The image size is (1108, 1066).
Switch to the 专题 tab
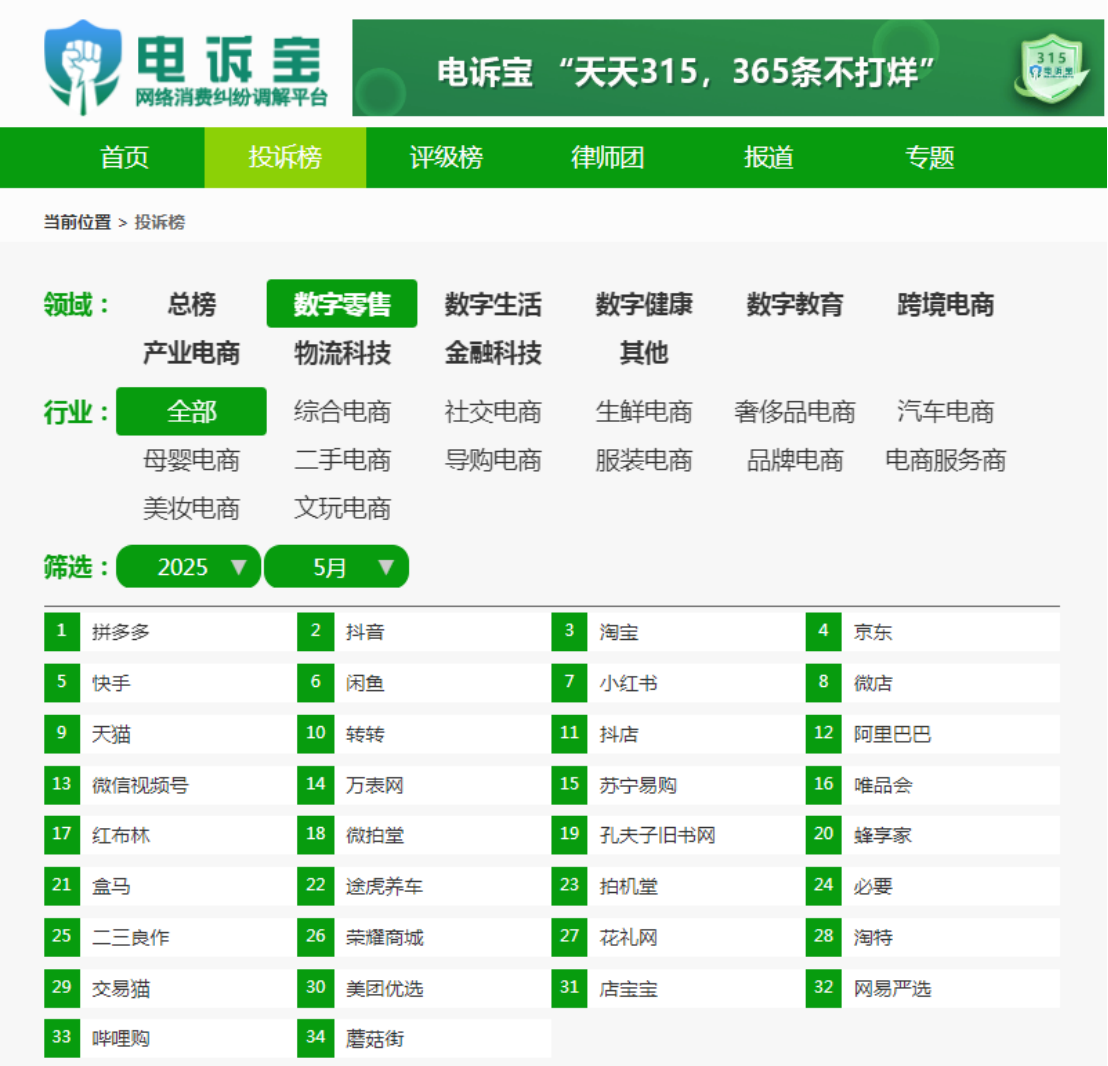(x=930, y=158)
